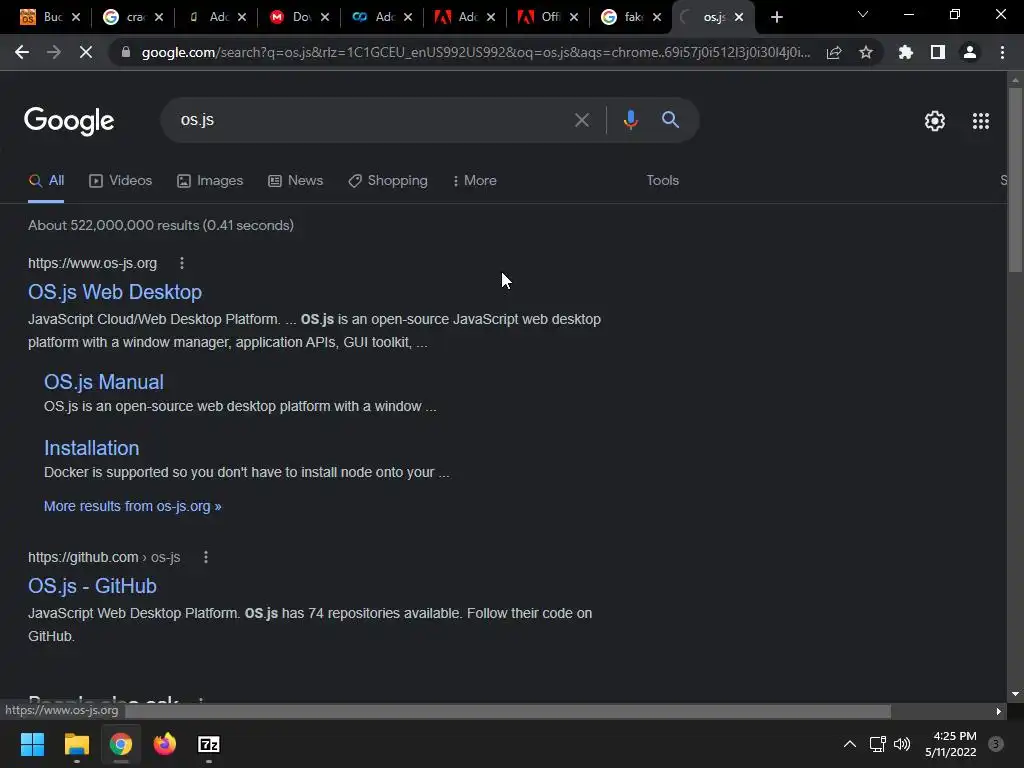Open the OS.js Web Desktop result
The height and width of the screenshot is (768, 1024).
coord(115,292)
